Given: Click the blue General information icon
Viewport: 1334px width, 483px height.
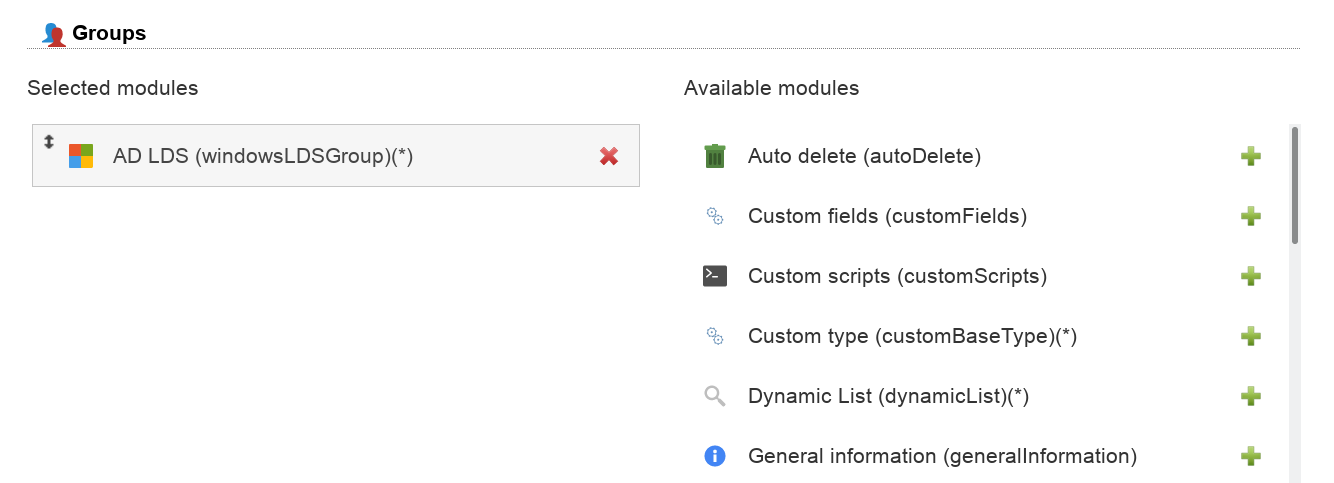Looking at the screenshot, I should (714, 456).
